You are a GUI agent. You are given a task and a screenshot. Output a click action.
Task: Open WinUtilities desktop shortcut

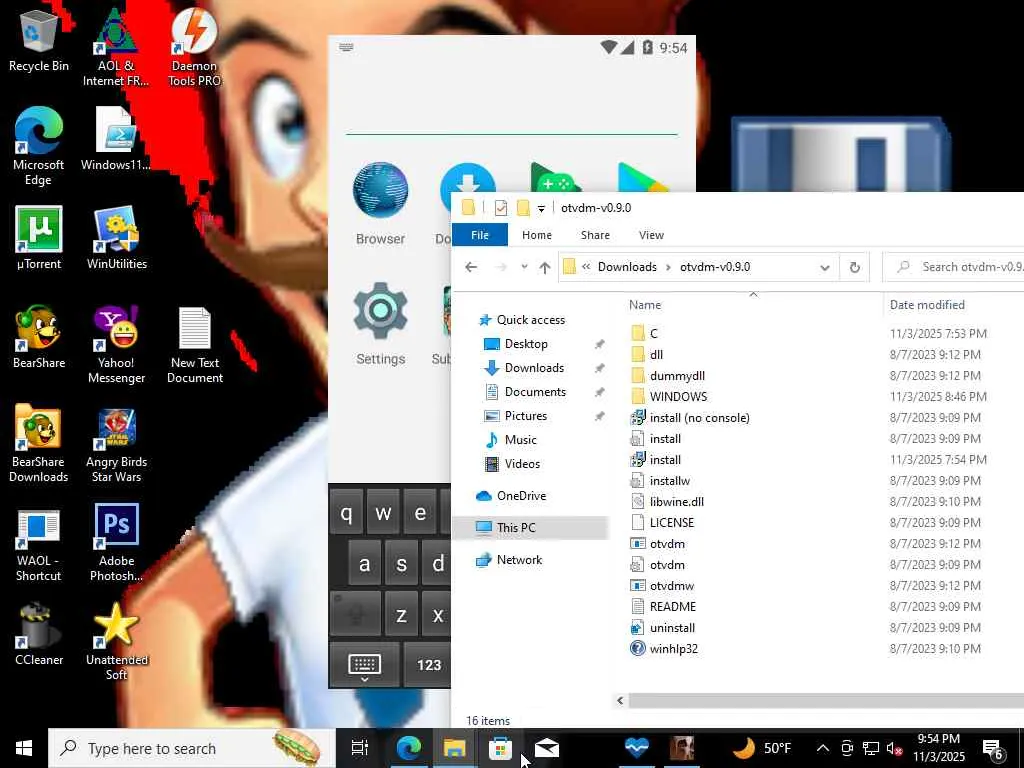click(x=116, y=238)
